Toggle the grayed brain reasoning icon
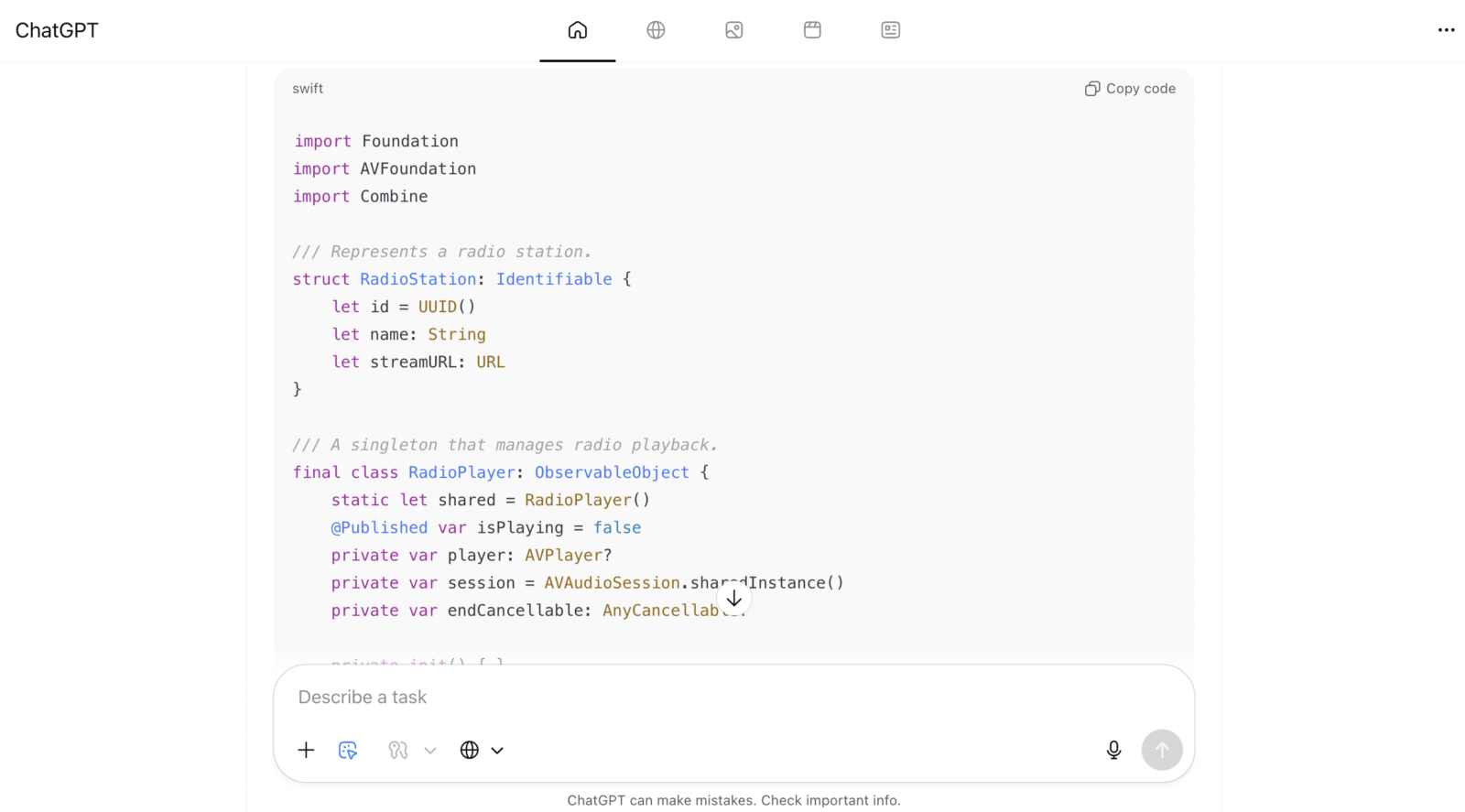Viewport: 1465px width, 812px height. (397, 750)
